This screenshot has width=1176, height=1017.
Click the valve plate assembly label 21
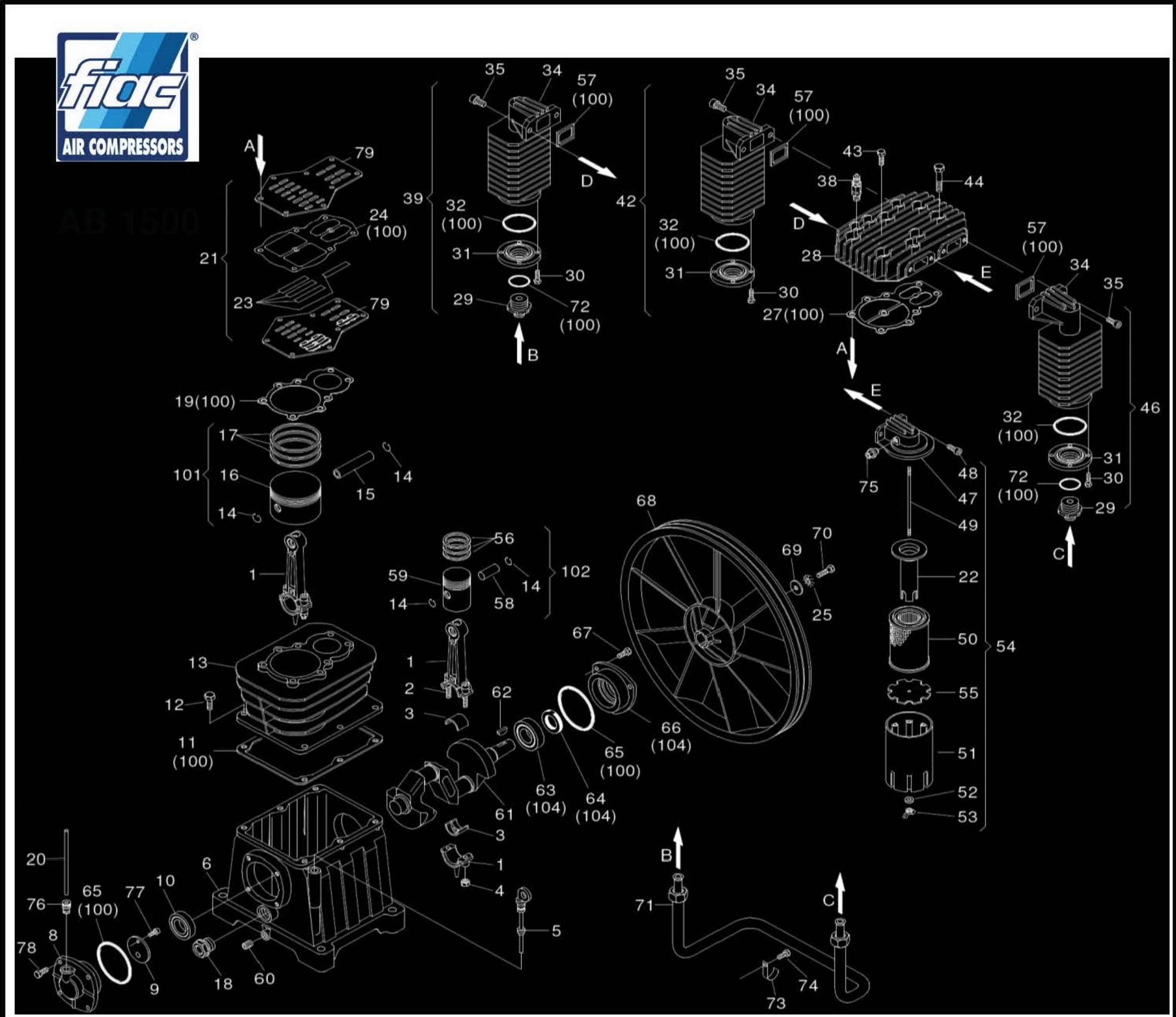[x=208, y=258]
